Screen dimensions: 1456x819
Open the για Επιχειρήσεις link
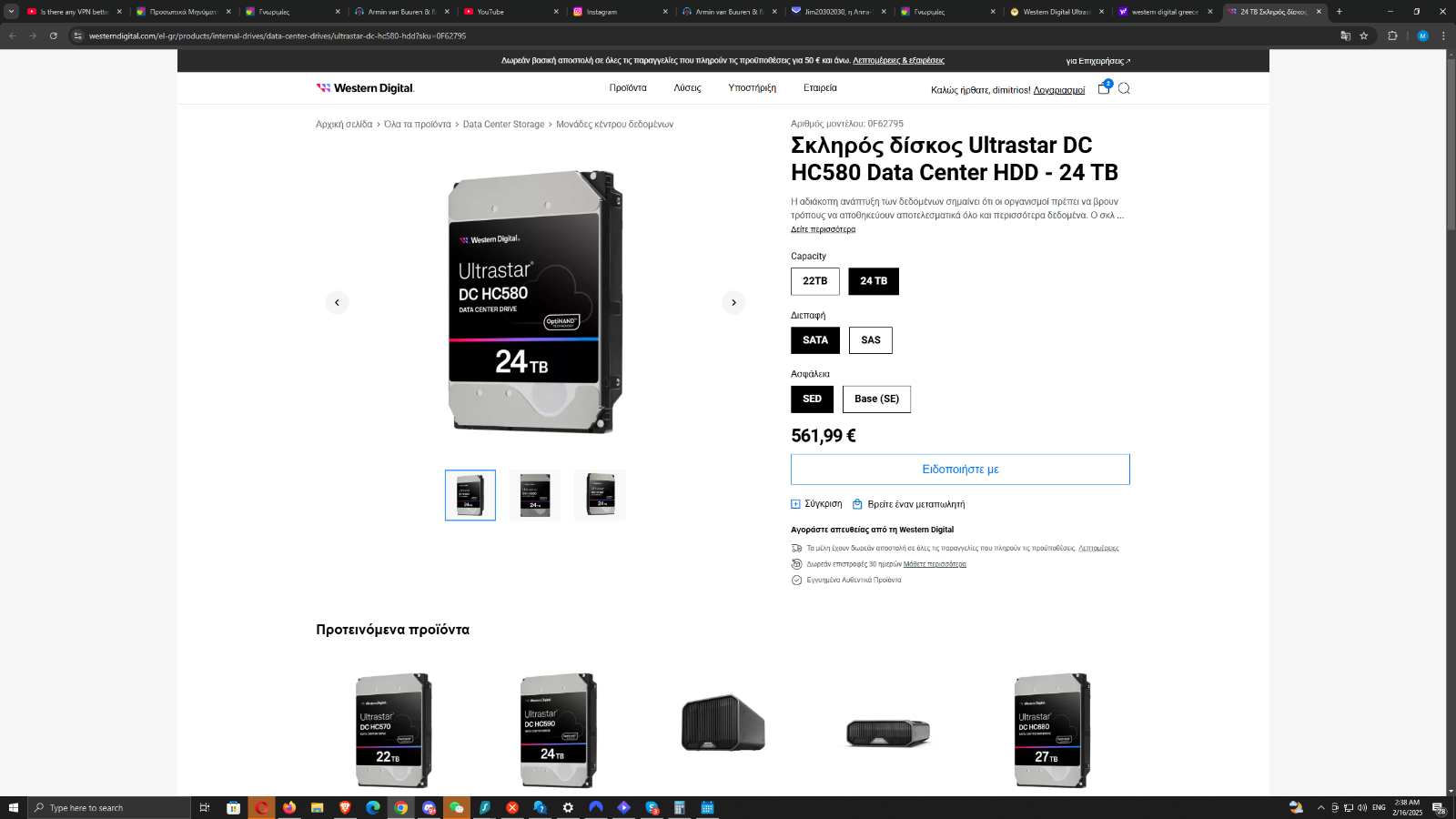[1098, 61]
